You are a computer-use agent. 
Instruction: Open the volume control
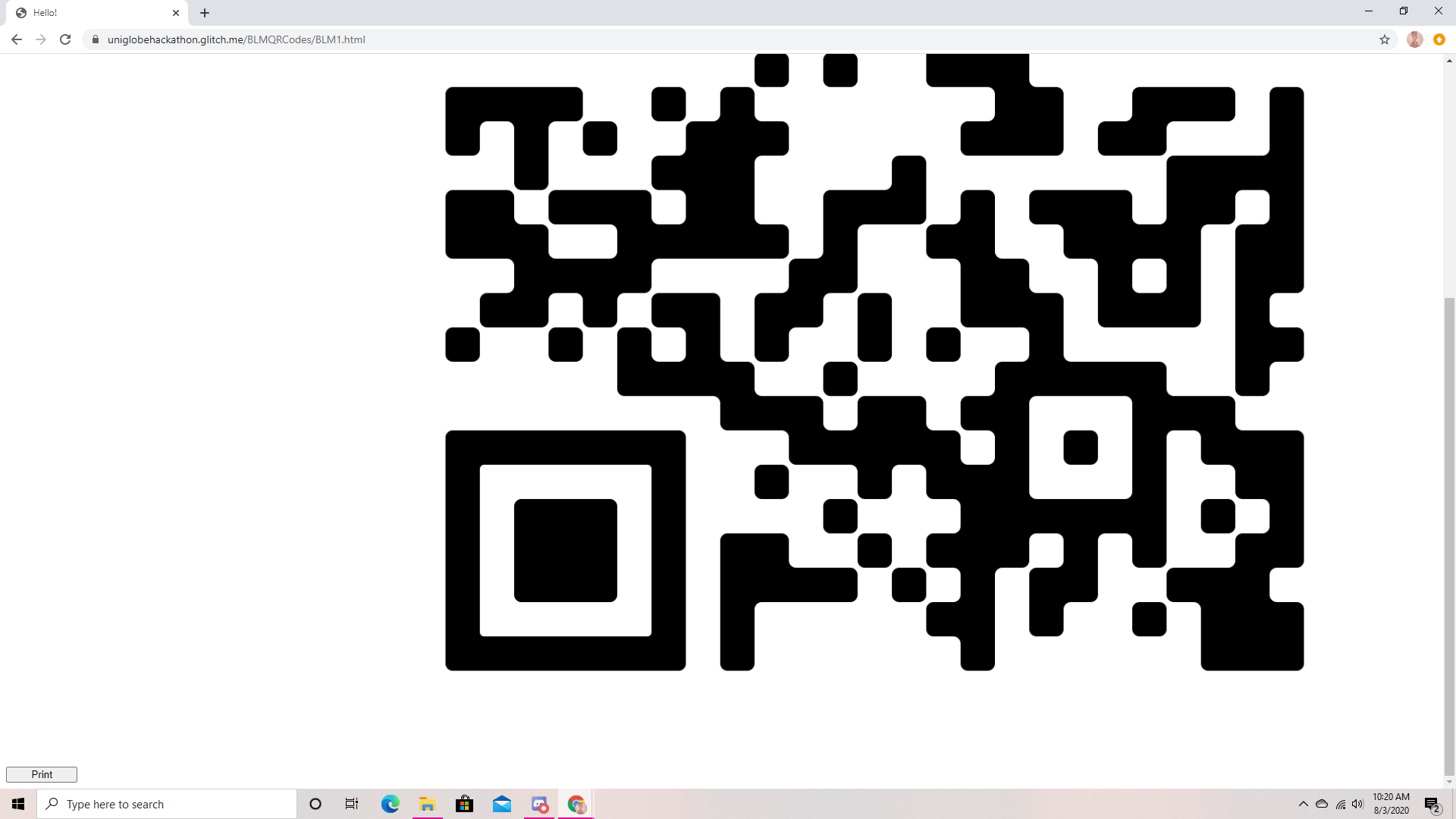[x=1357, y=804]
